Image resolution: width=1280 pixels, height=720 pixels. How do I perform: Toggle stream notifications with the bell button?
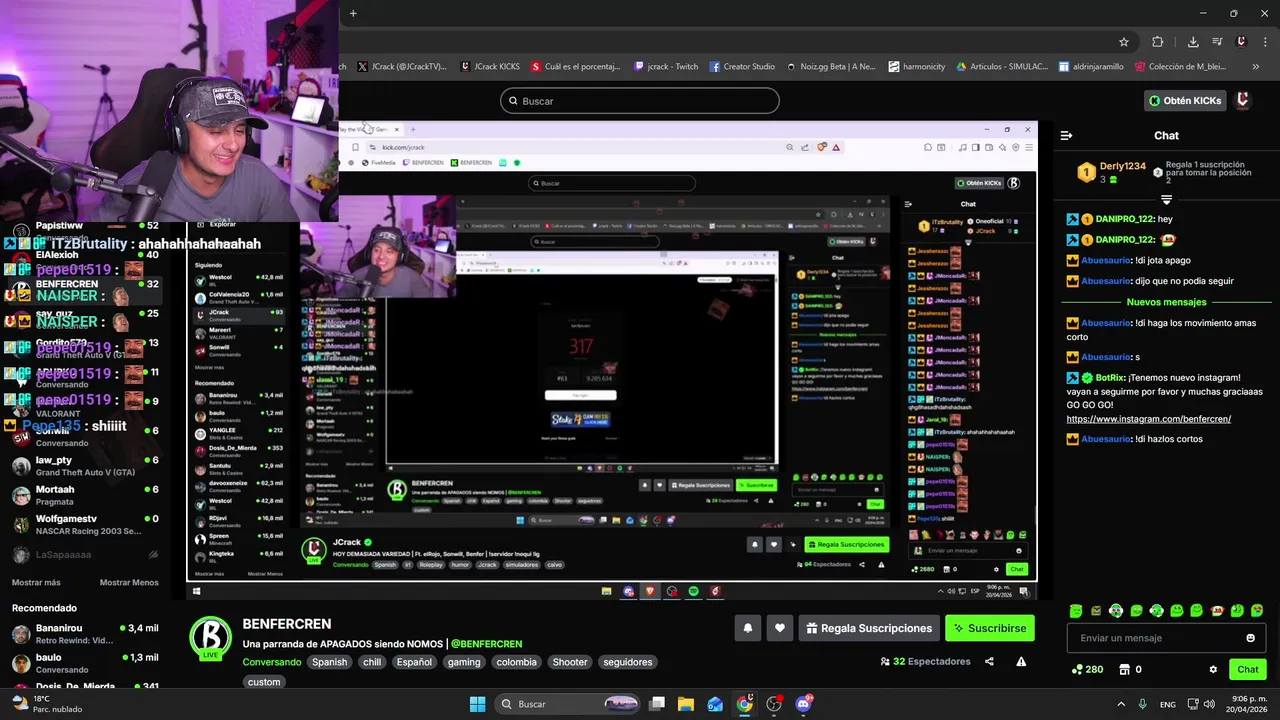(x=747, y=628)
